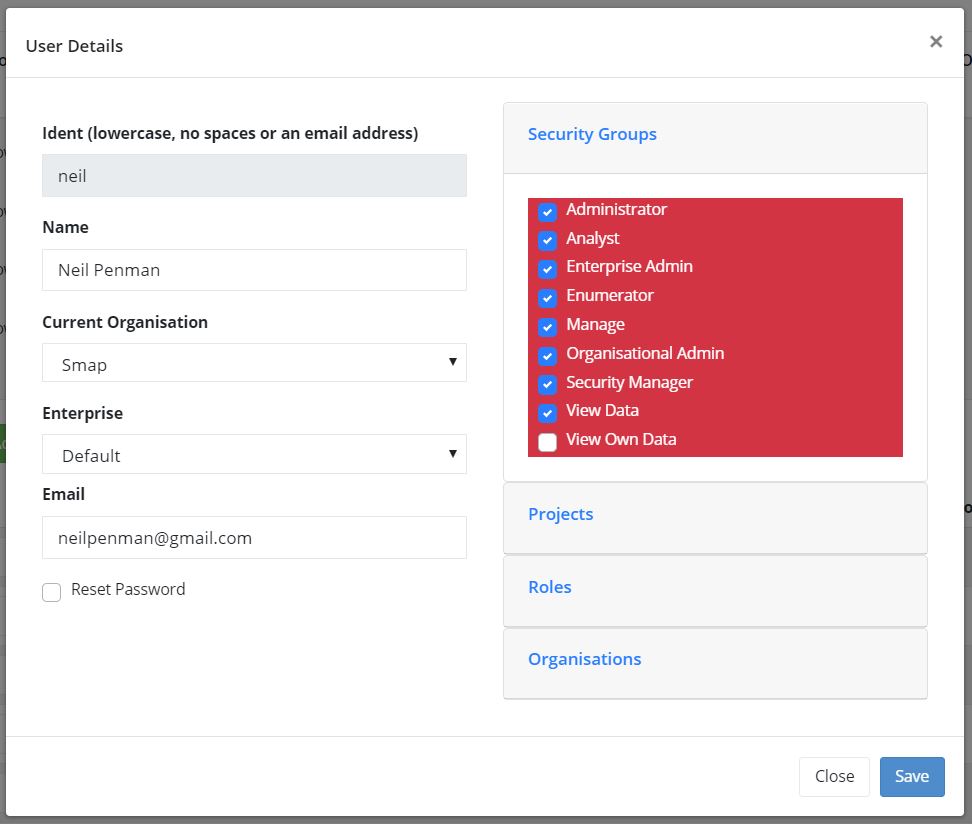Disable the View Data checkbox
972x824 pixels.
pyautogui.click(x=547, y=413)
